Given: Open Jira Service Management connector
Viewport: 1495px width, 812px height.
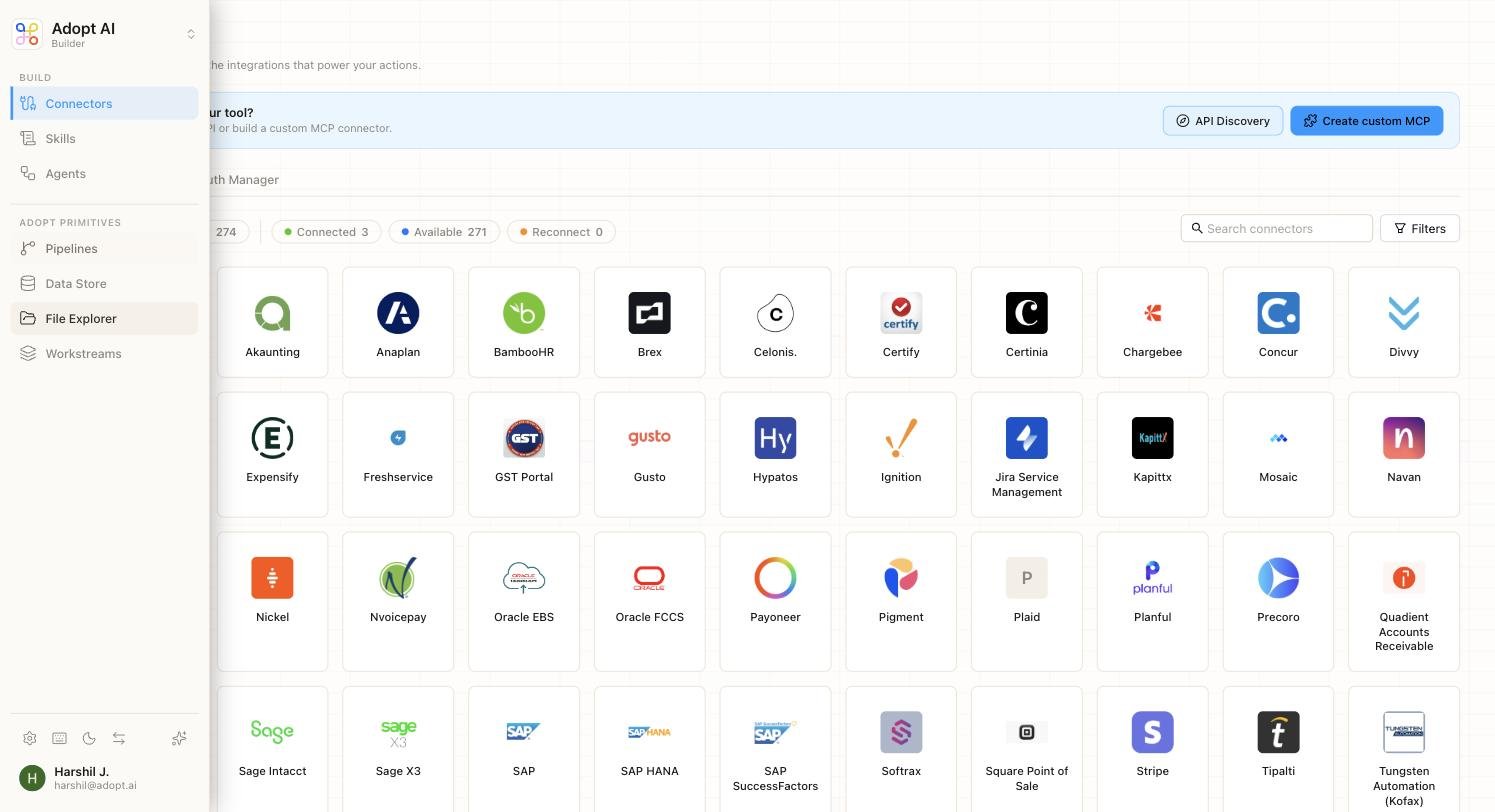Looking at the screenshot, I should click(1027, 454).
